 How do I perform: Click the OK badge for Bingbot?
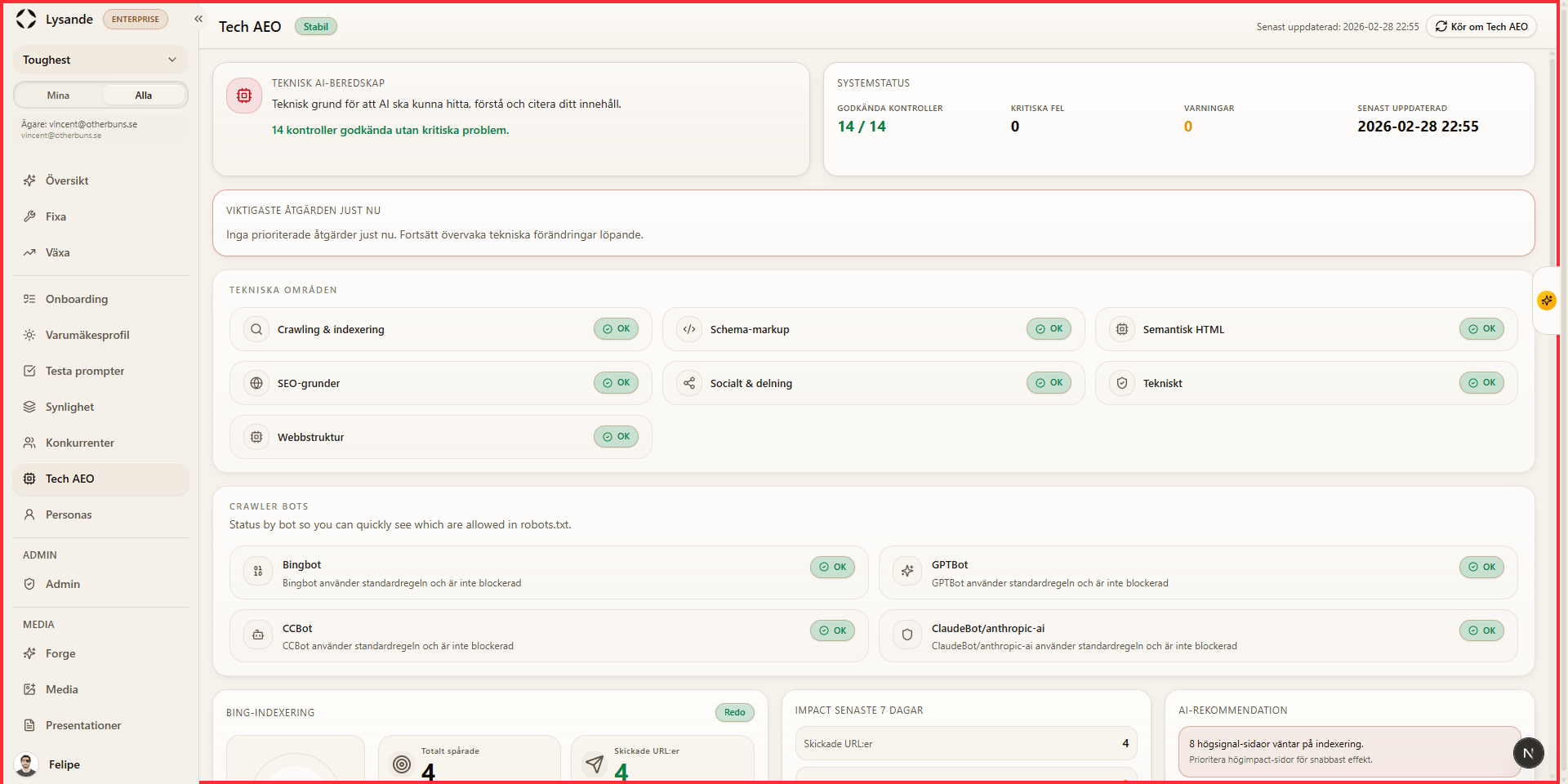point(832,567)
